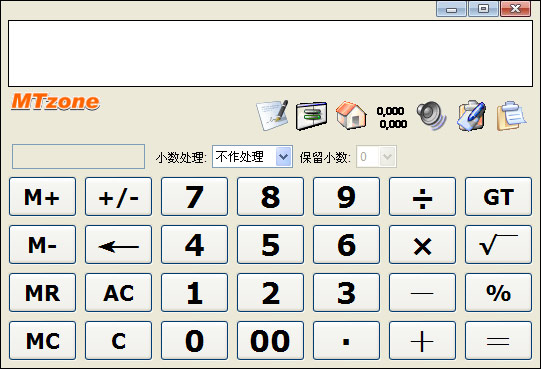
Task: Click the paste clipboard icon
Action: tap(511, 116)
